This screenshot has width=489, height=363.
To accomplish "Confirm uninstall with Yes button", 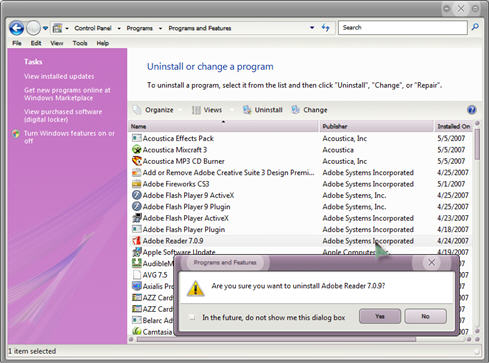I will coord(380,316).
